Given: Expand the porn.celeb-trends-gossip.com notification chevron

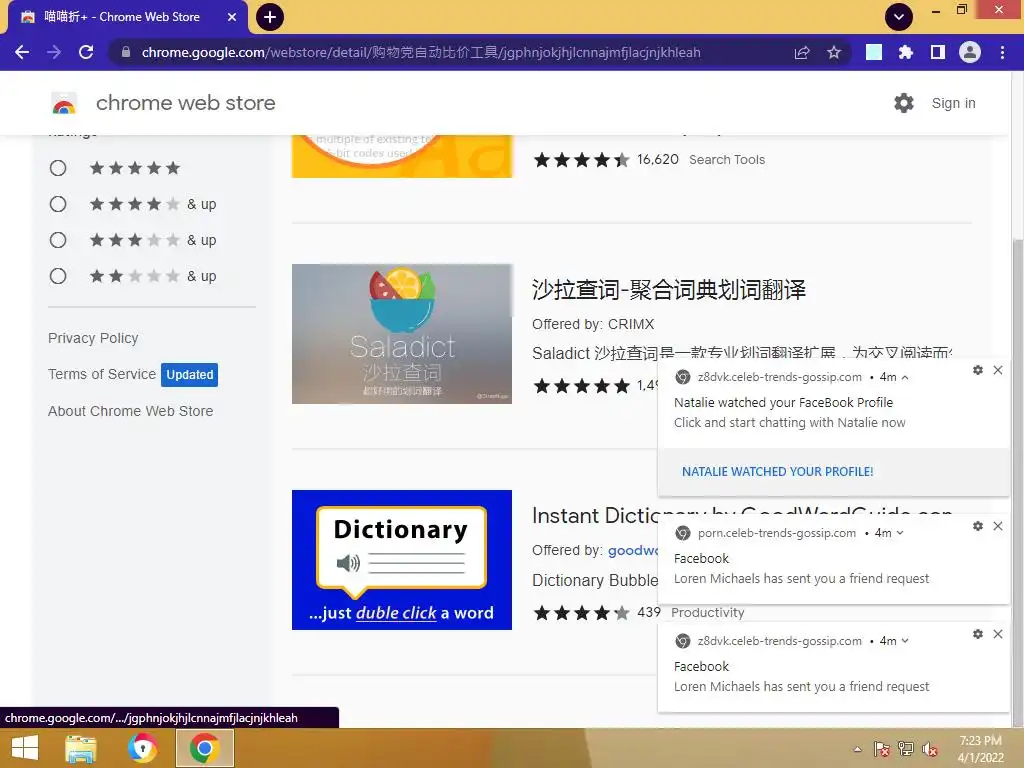Looking at the screenshot, I should pos(900,533).
